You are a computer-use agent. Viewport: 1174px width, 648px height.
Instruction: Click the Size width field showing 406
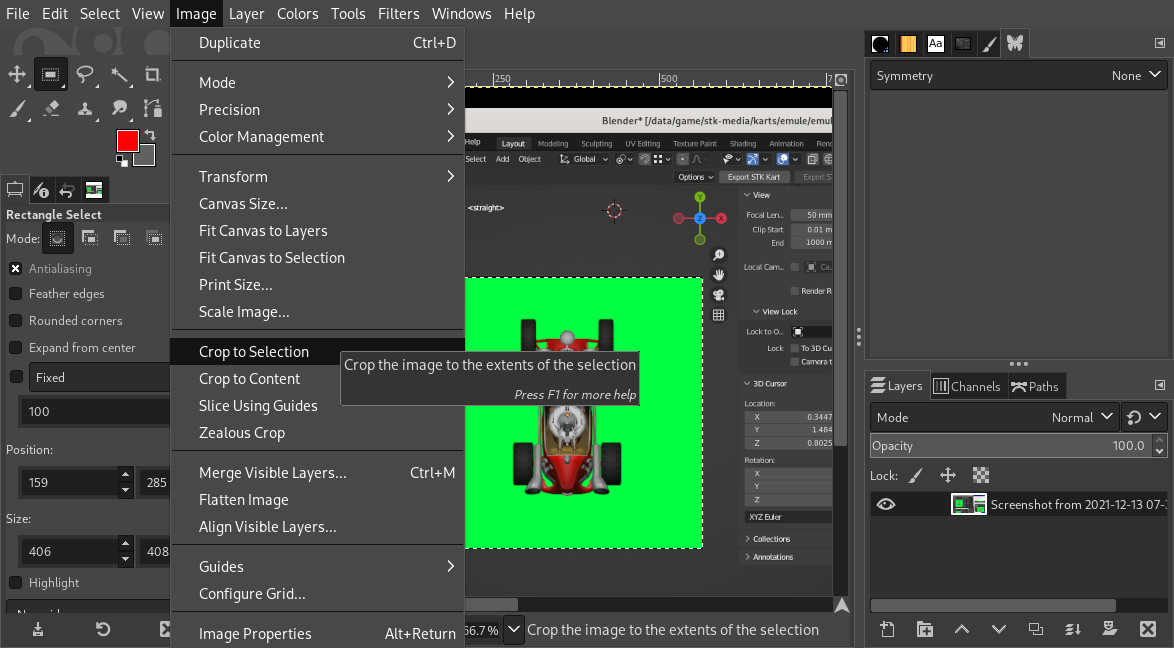(x=69, y=551)
